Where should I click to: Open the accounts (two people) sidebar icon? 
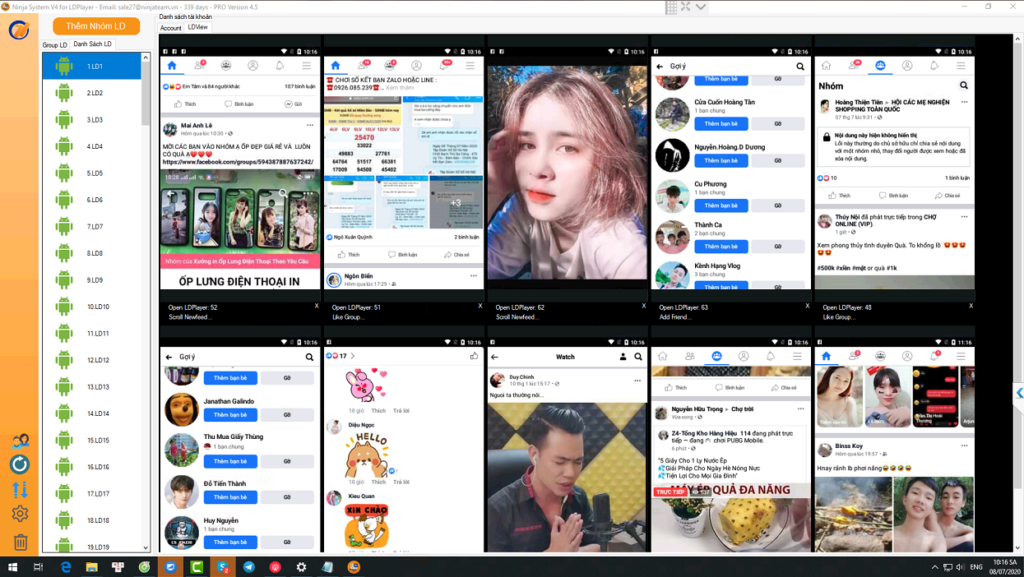tap(20, 441)
